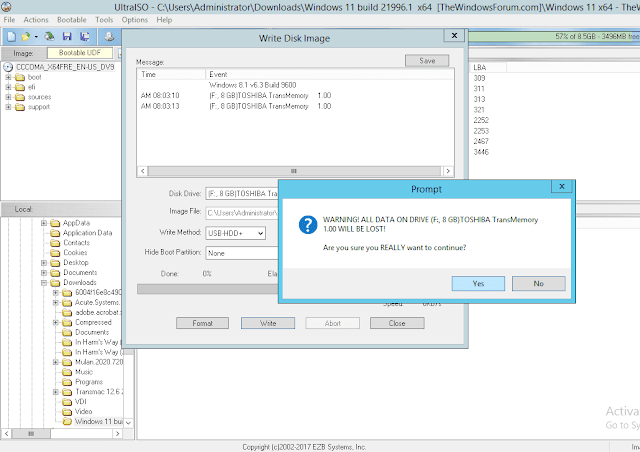
Task: Click the Bootable UDF image type box
Action: click(x=80, y=53)
